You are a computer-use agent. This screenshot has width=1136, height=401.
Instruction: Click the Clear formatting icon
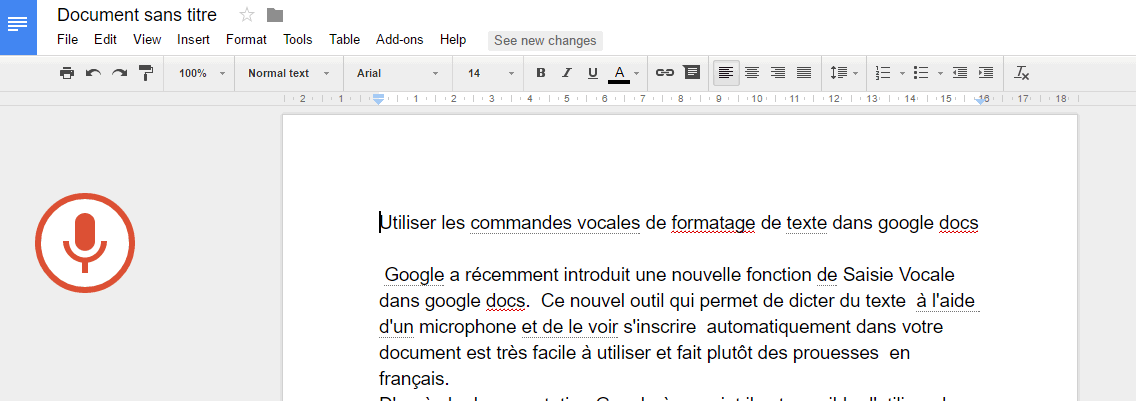[1022, 73]
